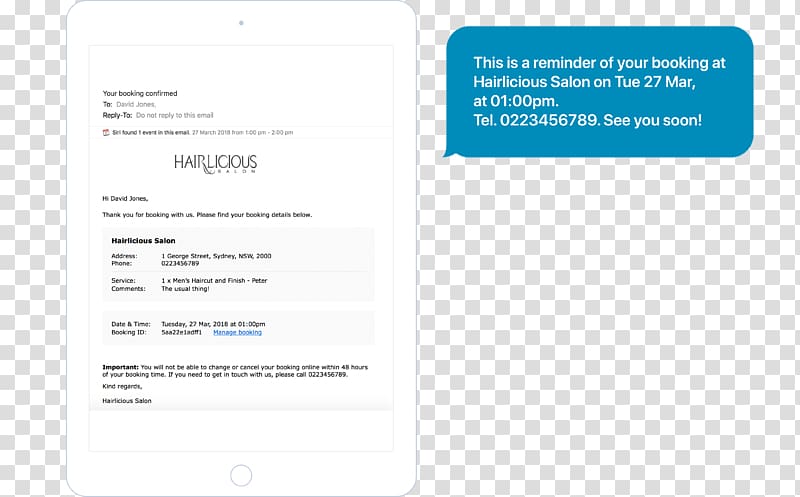Click the 'Address:' label
Screen dimensions: 800x497
[x=124, y=256]
